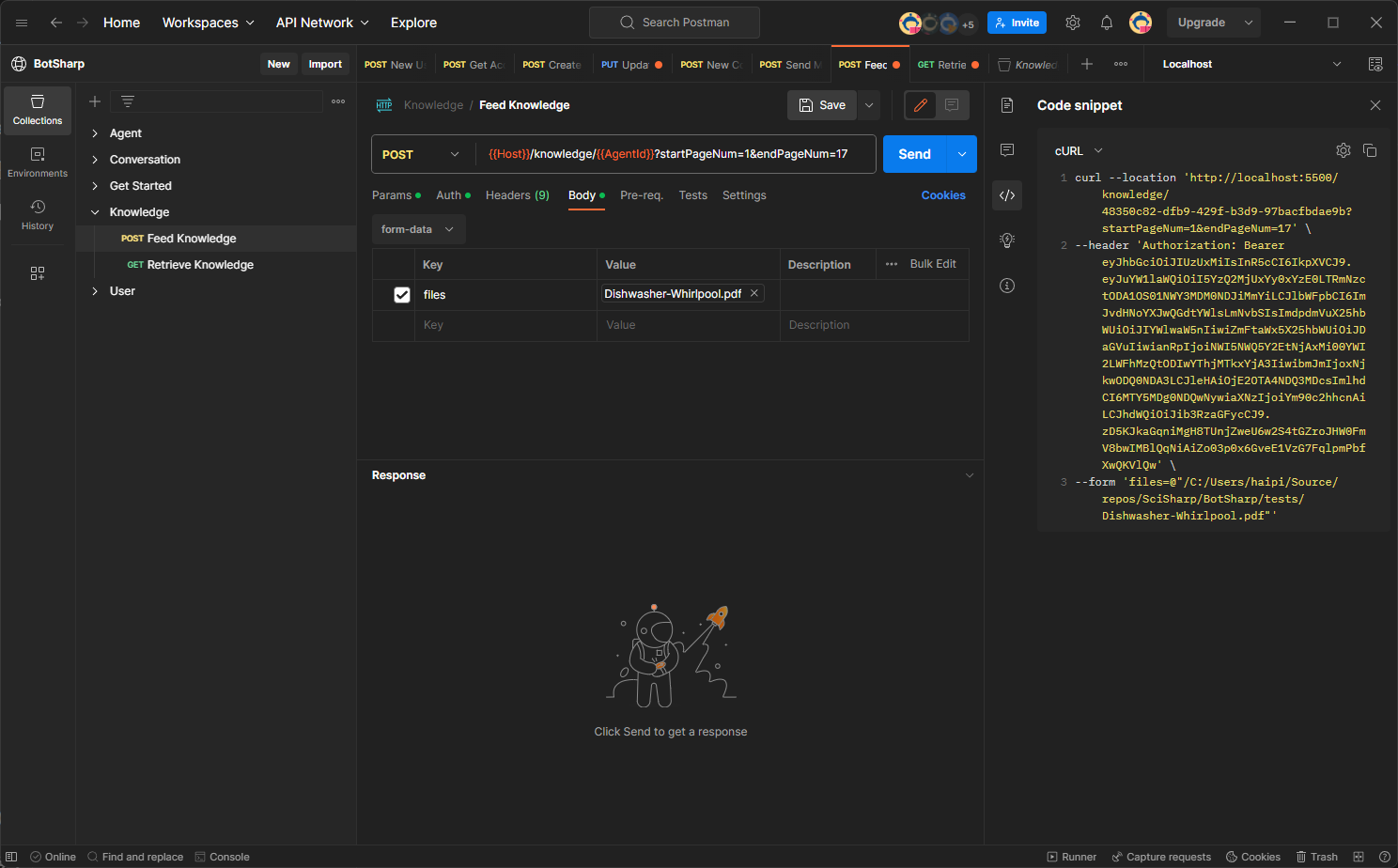Go forward with the right arrow

pos(83,23)
